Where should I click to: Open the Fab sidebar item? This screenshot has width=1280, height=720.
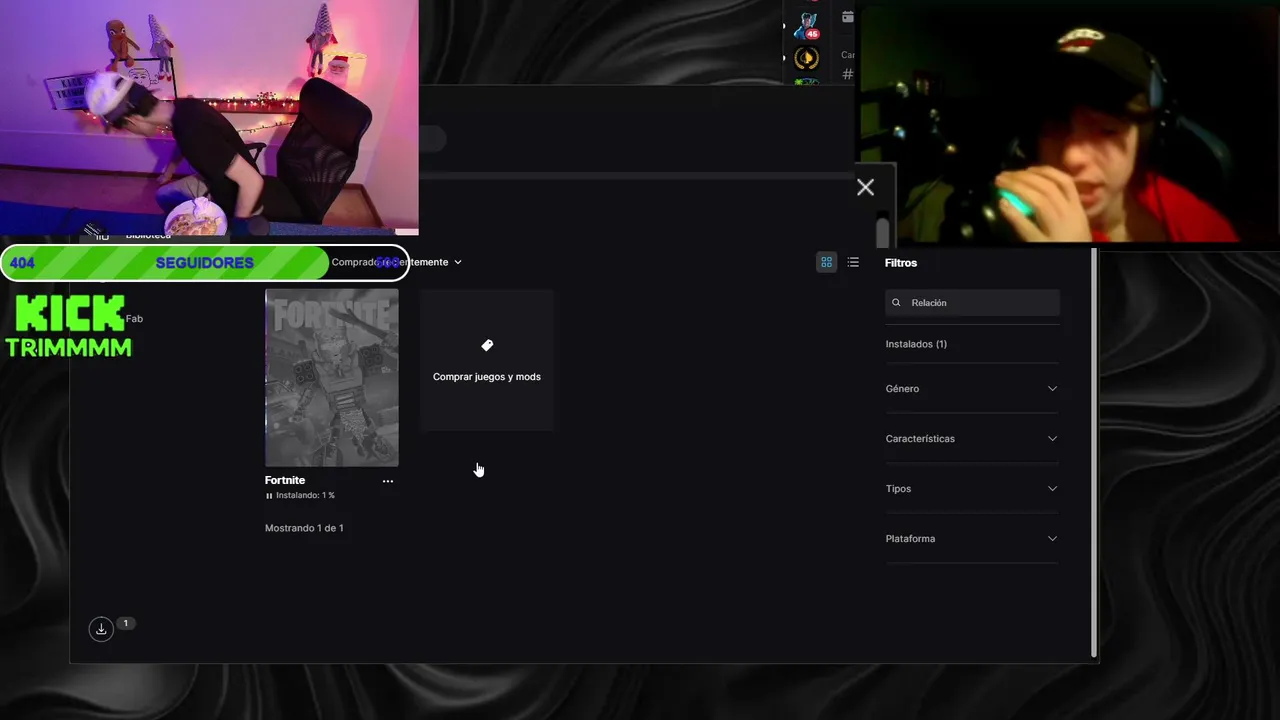(x=134, y=318)
